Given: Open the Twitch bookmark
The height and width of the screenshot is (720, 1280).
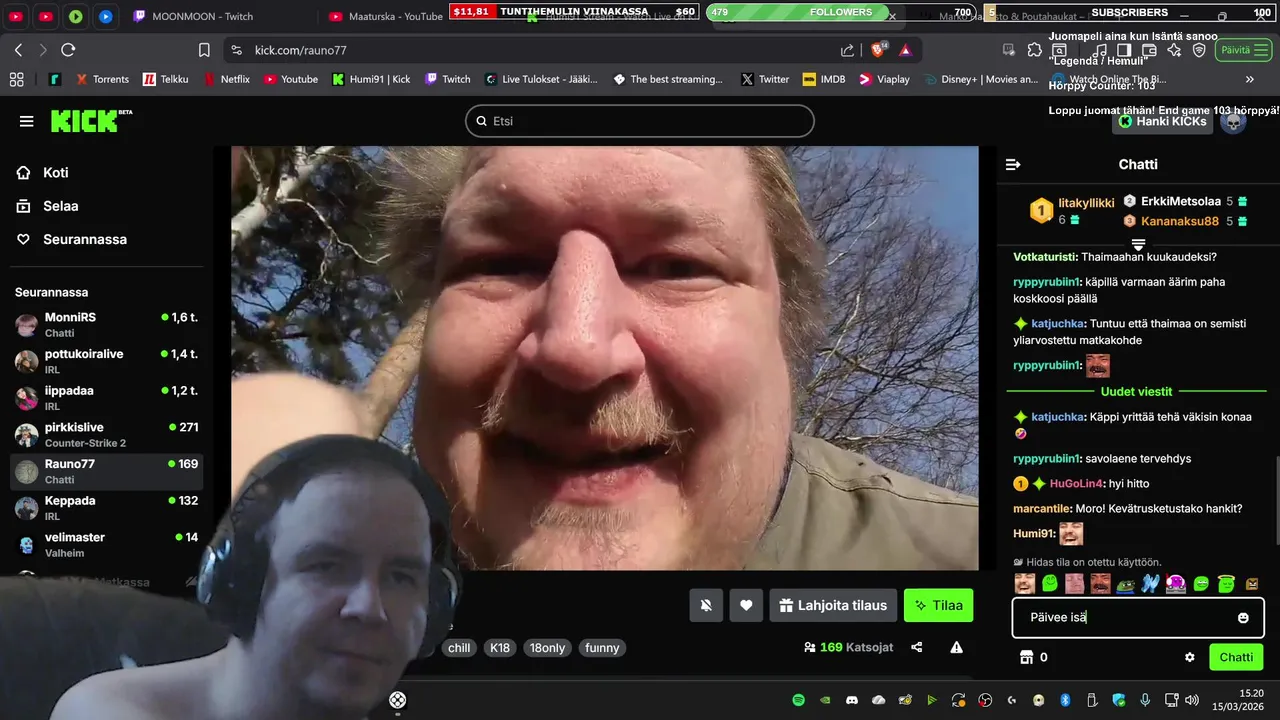Looking at the screenshot, I should [447, 79].
